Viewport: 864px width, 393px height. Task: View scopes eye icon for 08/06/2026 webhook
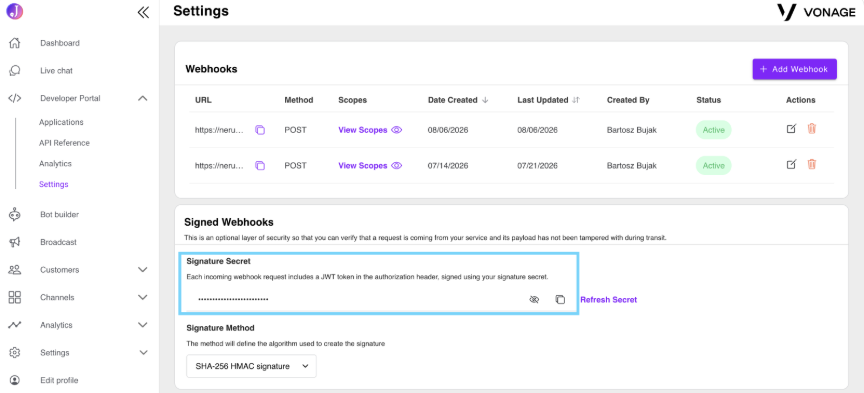[x=397, y=130]
